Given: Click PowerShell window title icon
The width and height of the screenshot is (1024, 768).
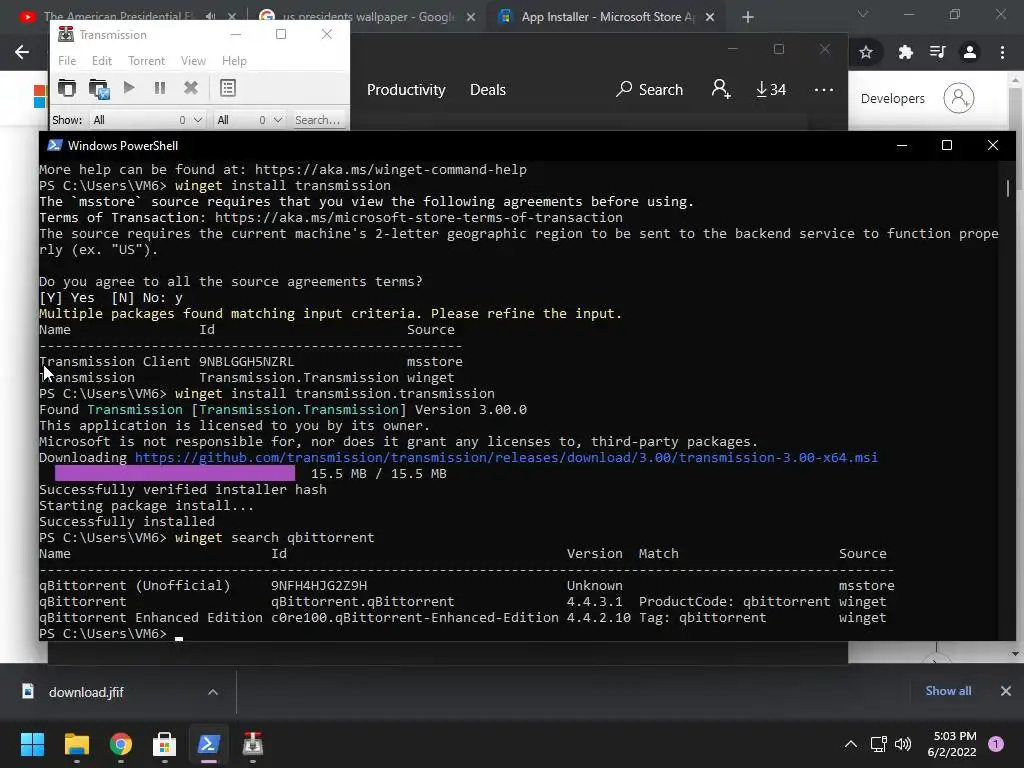Looking at the screenshot, I should (55, 145).
